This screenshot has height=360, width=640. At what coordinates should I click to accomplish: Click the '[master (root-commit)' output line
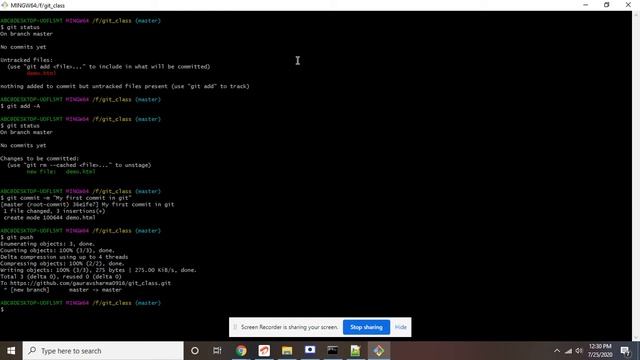(87, 204)
